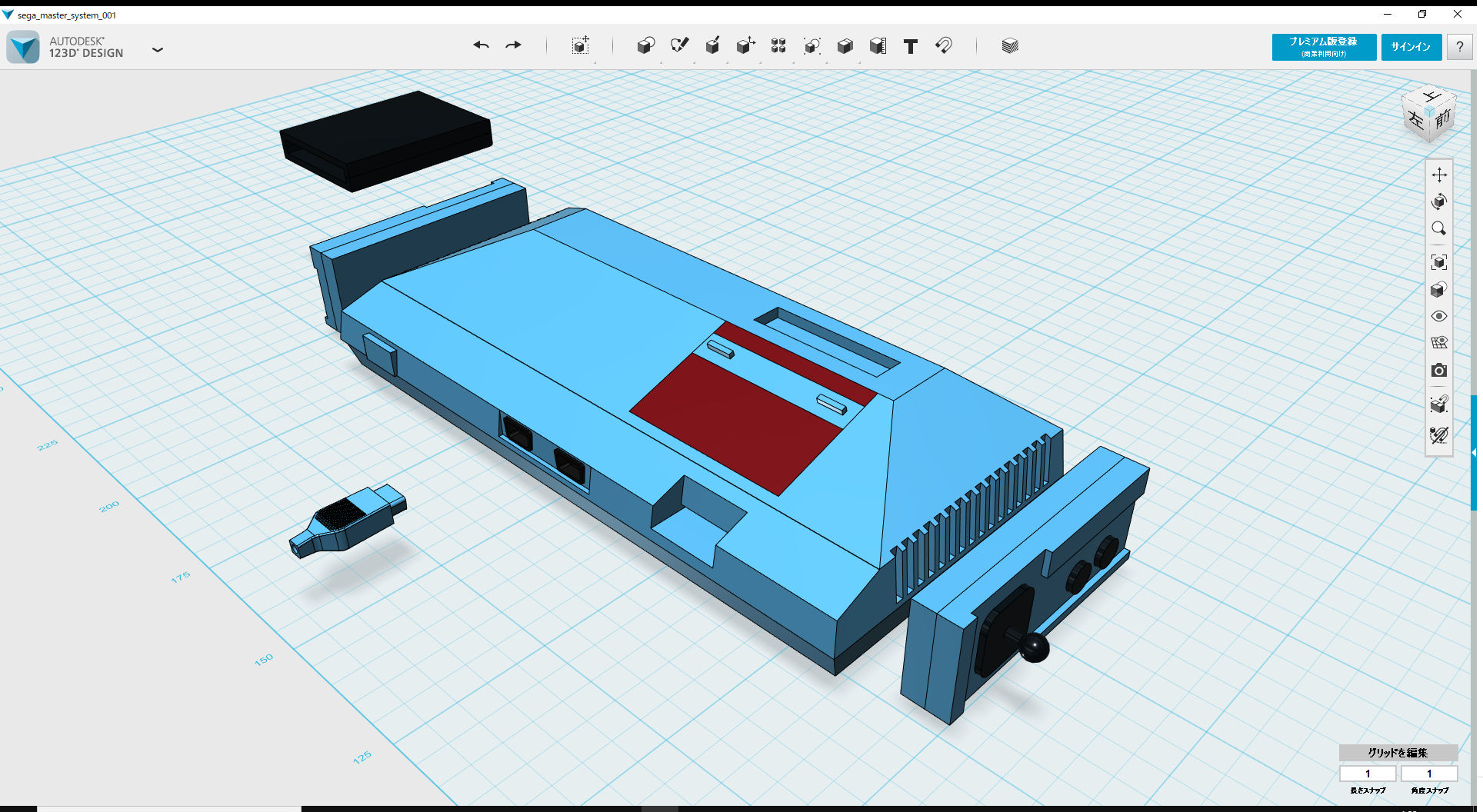The image size is (1483, 812).
Task: Open the main menu chevron beside 123D DESIGN
Action: coord(158,49)
